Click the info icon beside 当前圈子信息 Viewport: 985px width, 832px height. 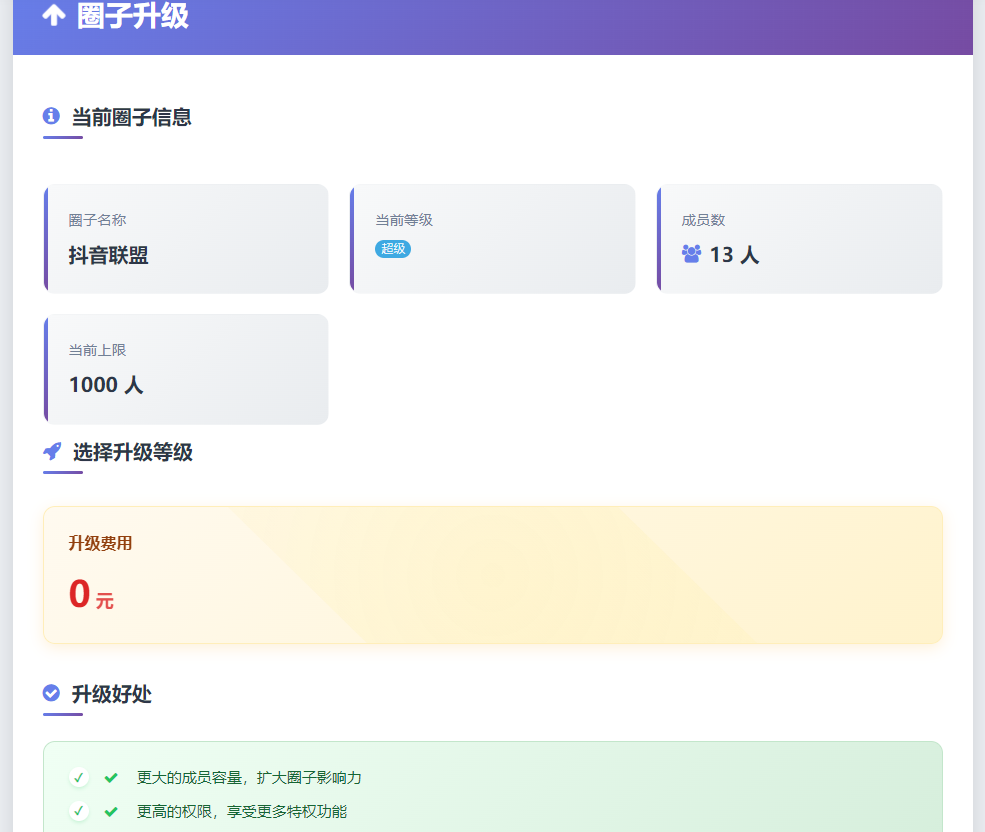point(52,117)
